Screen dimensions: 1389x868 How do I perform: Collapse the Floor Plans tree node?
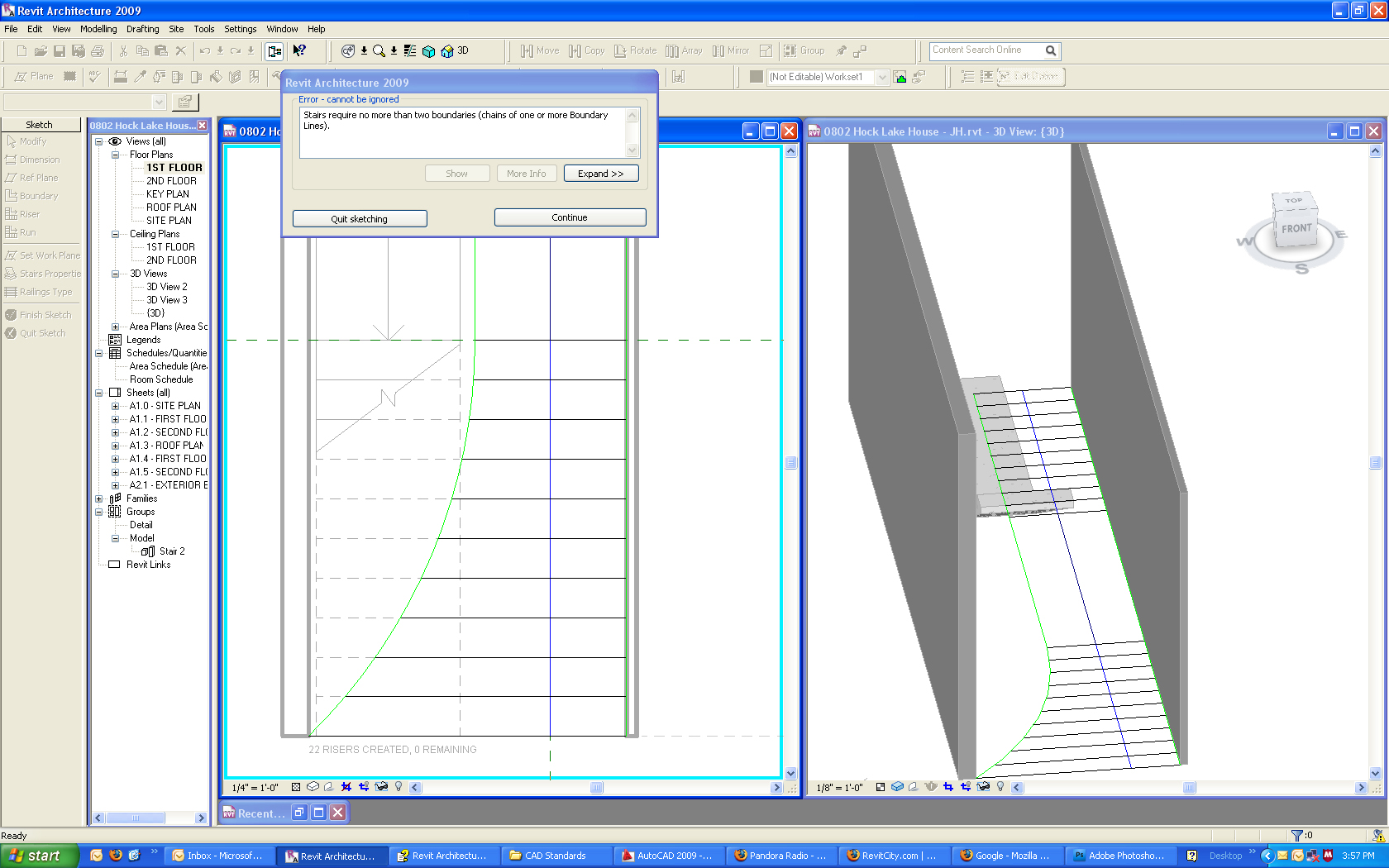(x=116, y=155)
